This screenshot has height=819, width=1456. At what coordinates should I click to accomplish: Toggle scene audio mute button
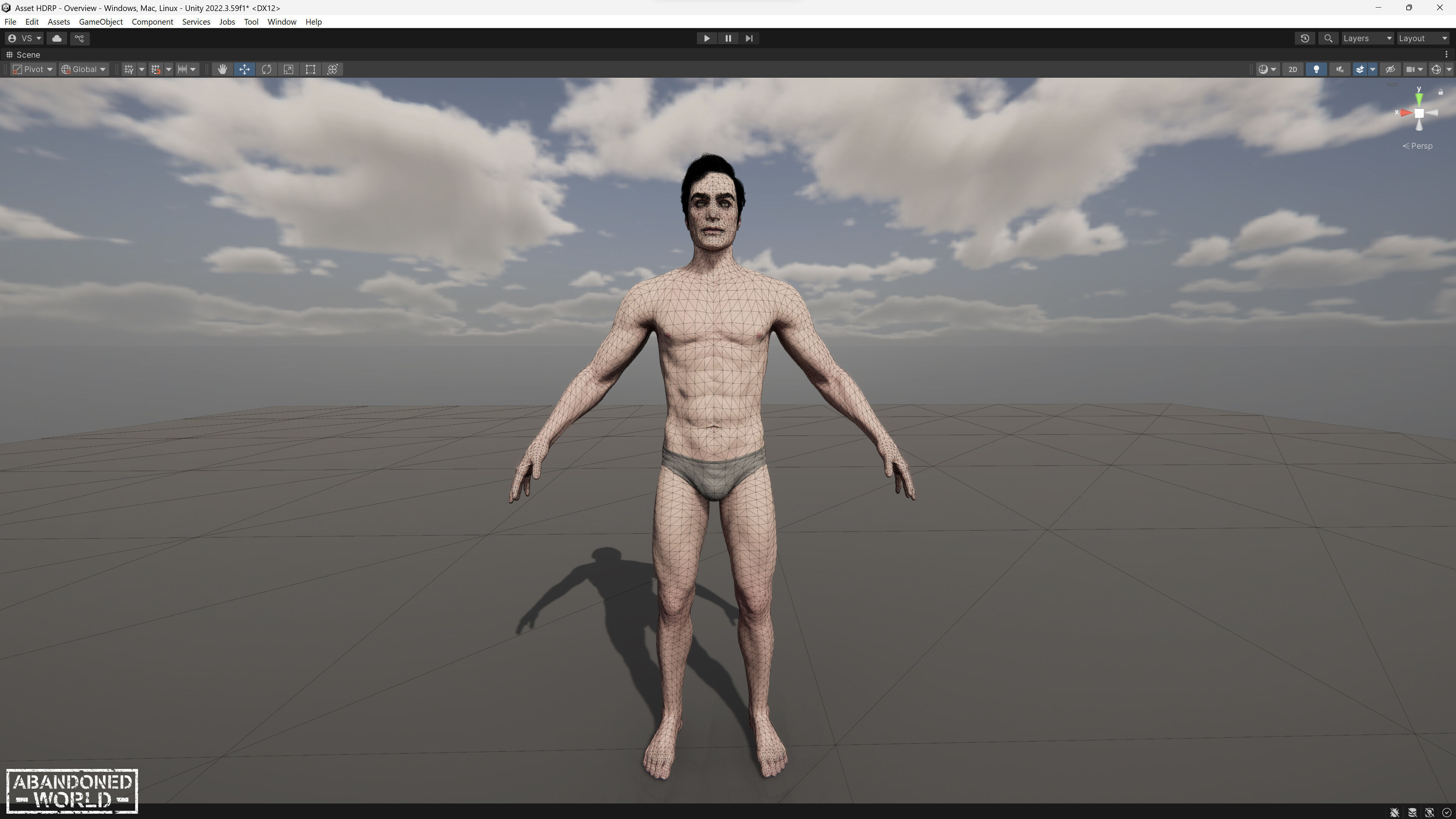pyautogui.click(x=1340, y=69)
